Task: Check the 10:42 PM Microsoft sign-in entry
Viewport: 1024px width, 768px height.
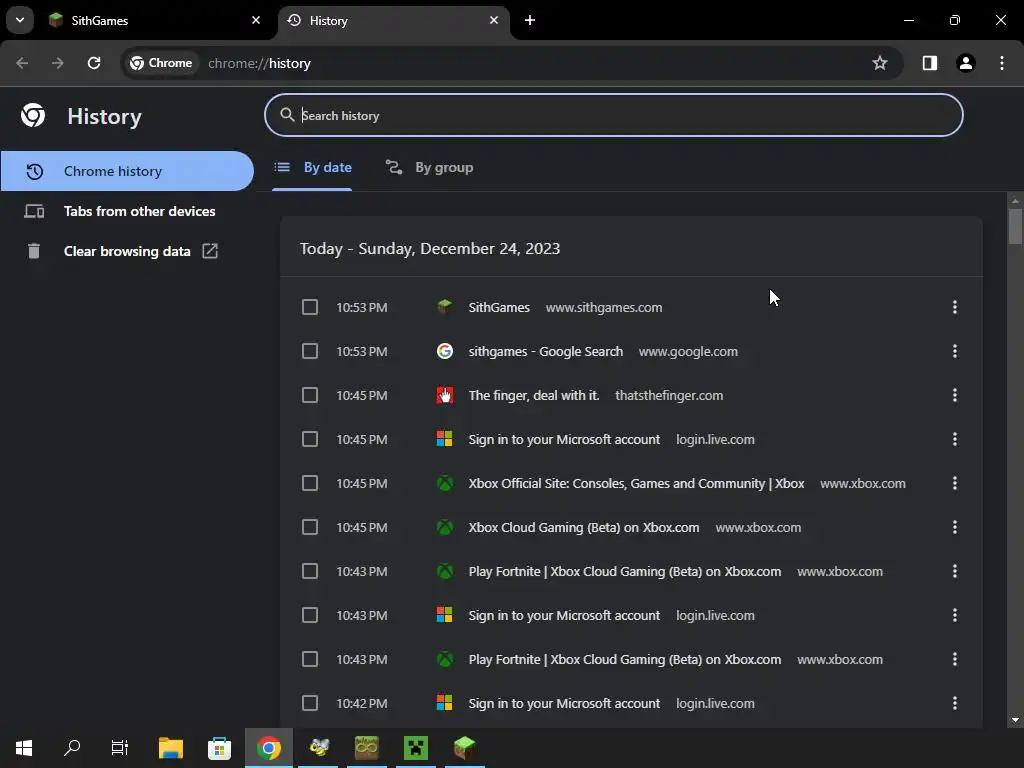Action: click(x=310, y=703)
